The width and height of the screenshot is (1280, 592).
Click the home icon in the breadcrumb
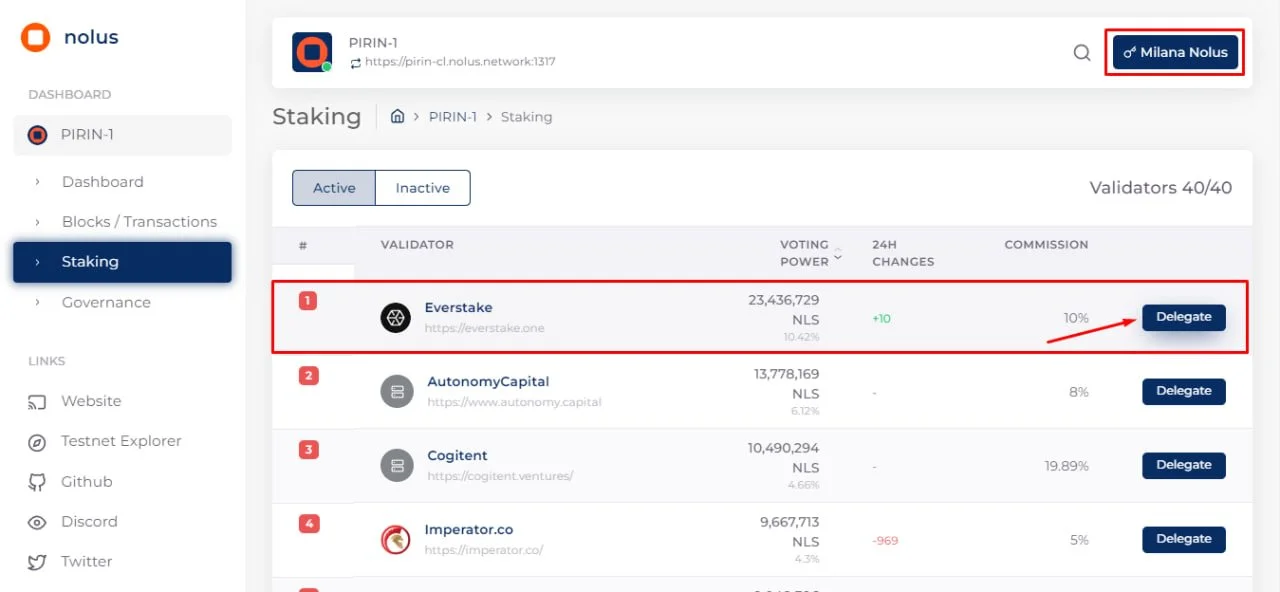click(397, 116)
